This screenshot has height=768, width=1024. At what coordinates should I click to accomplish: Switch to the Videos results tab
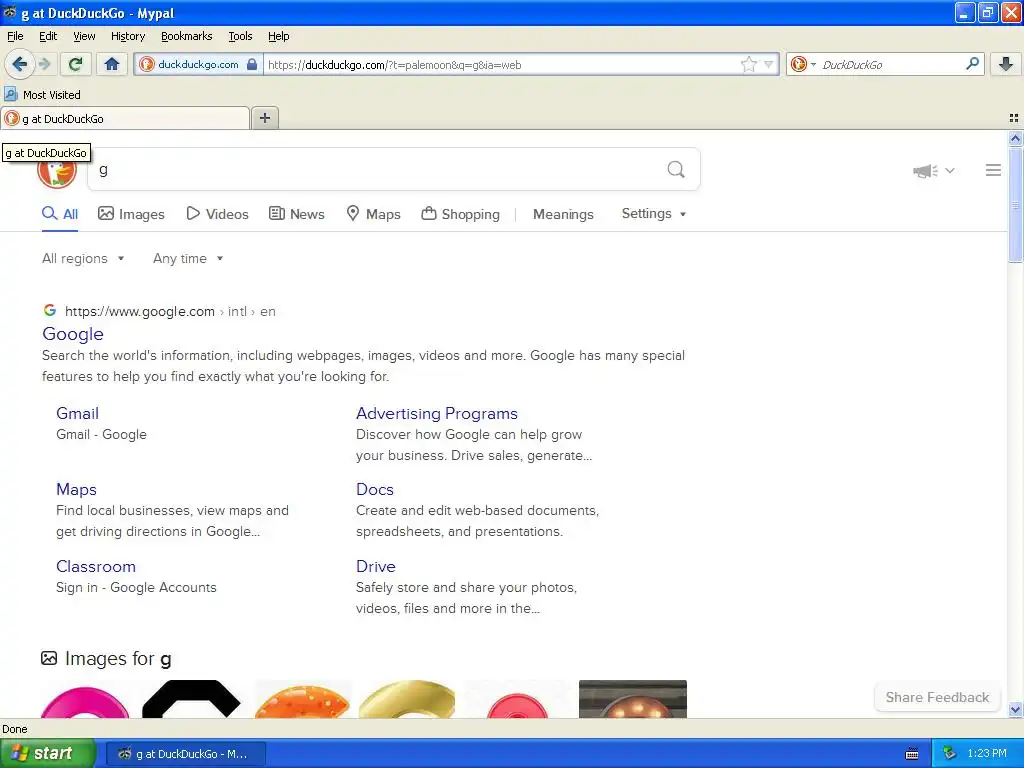(217, 214)
